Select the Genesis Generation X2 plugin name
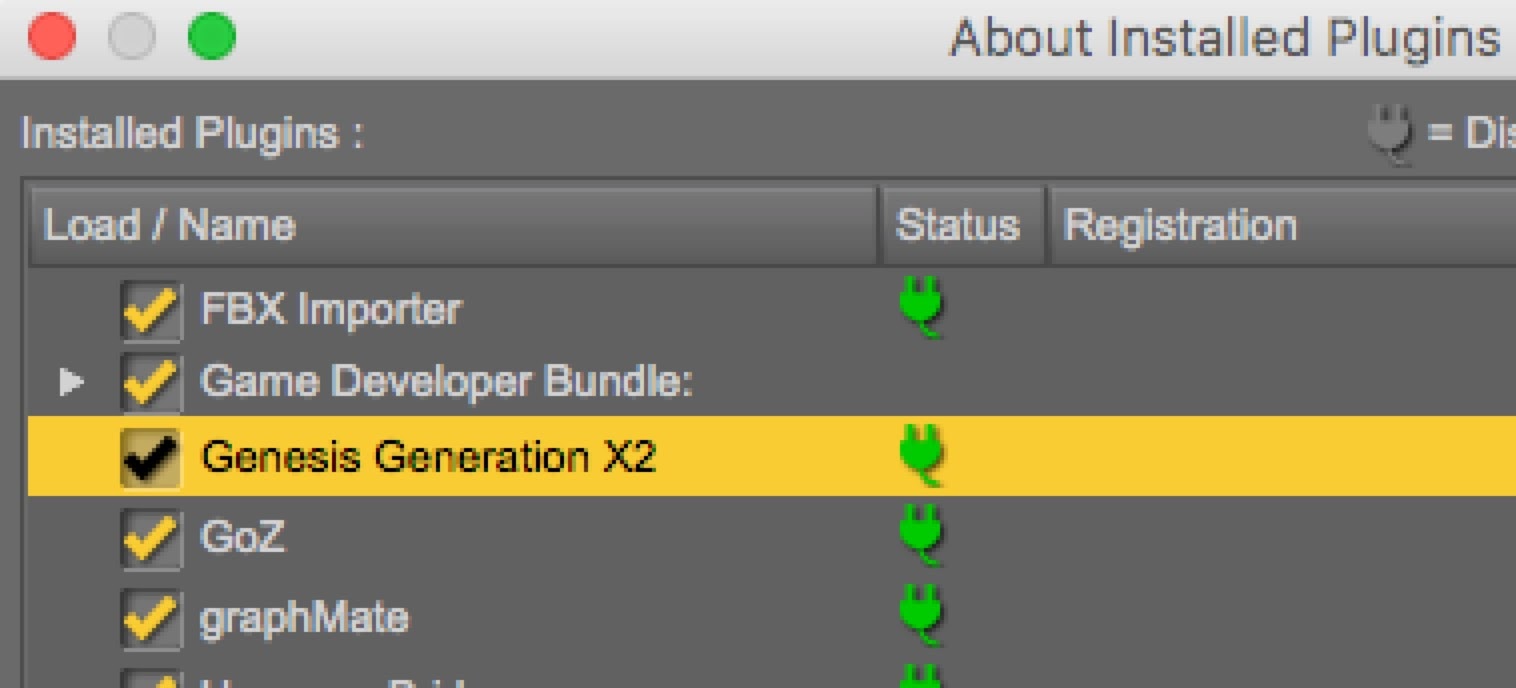1516x688 pixels. pos(428,457)
